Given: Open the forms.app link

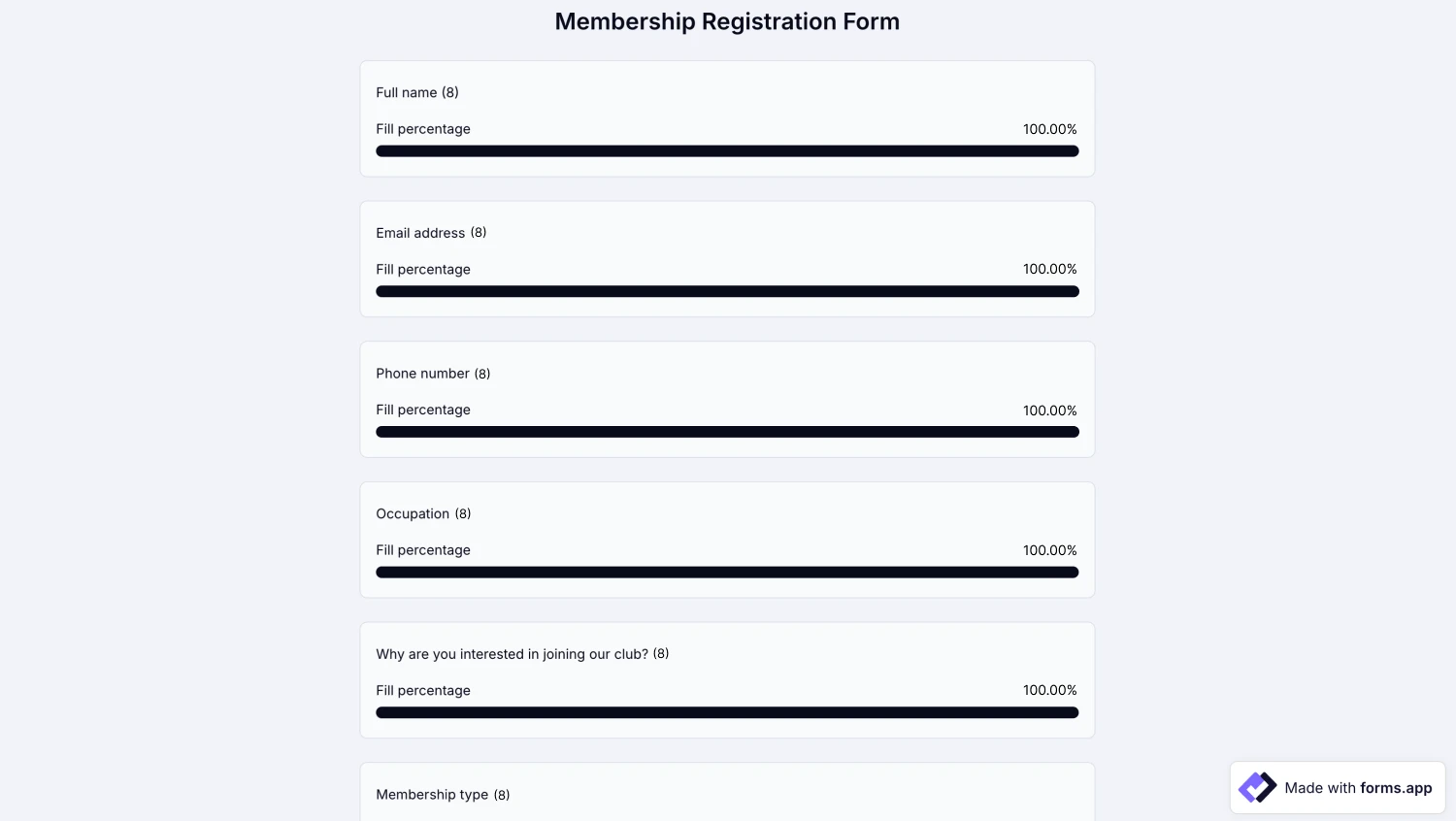Looking at the screenshot, I should coord(1396,788).
